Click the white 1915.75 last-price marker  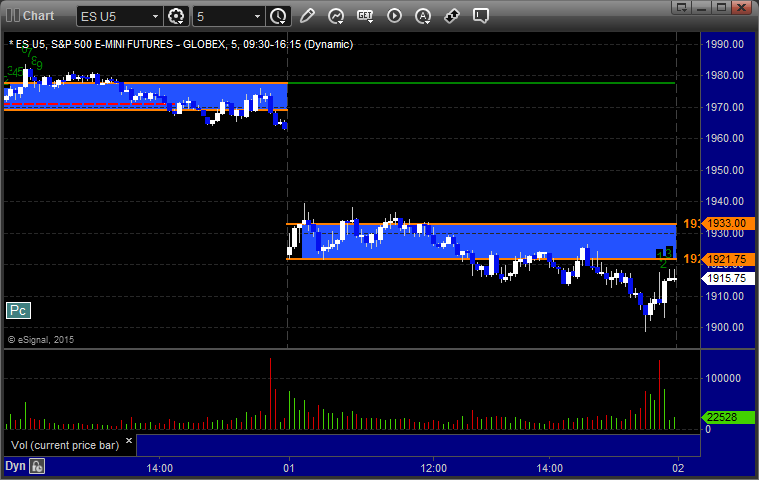729,278
